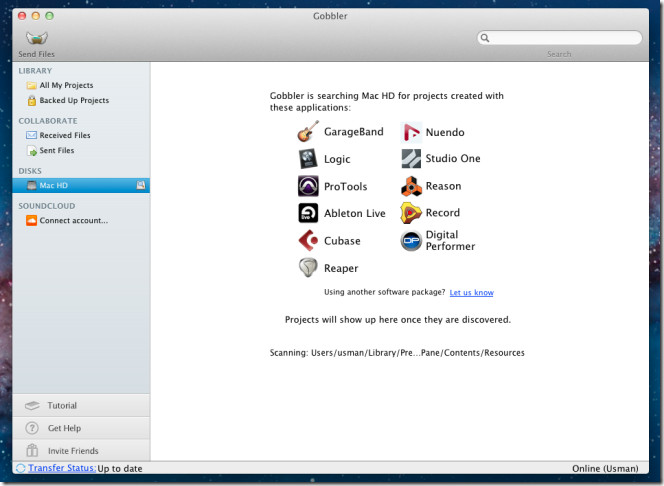
Task: Click the Cubase application icon
Action: pos(308,241)
